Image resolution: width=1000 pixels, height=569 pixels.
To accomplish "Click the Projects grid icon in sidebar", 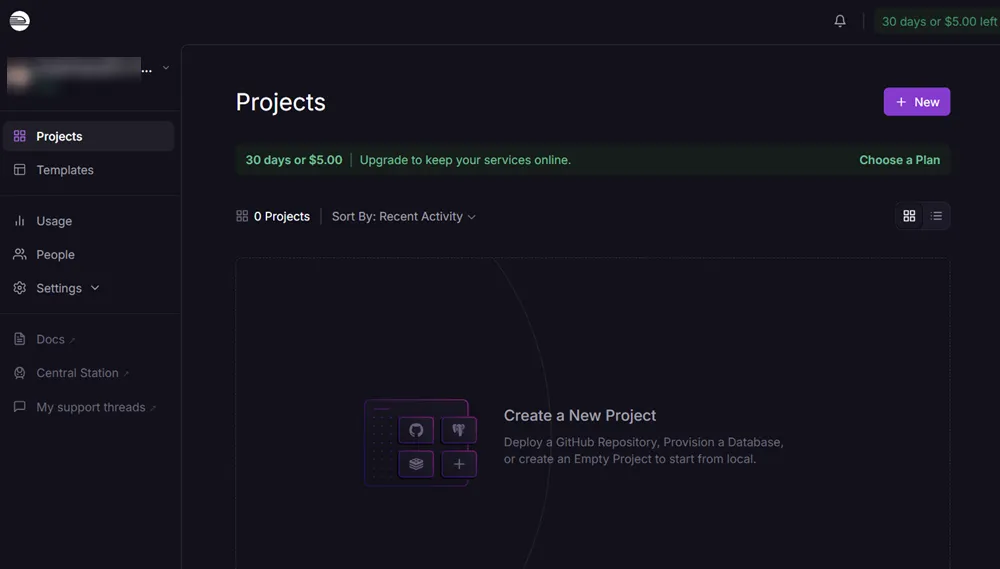I will pos(20,136).
